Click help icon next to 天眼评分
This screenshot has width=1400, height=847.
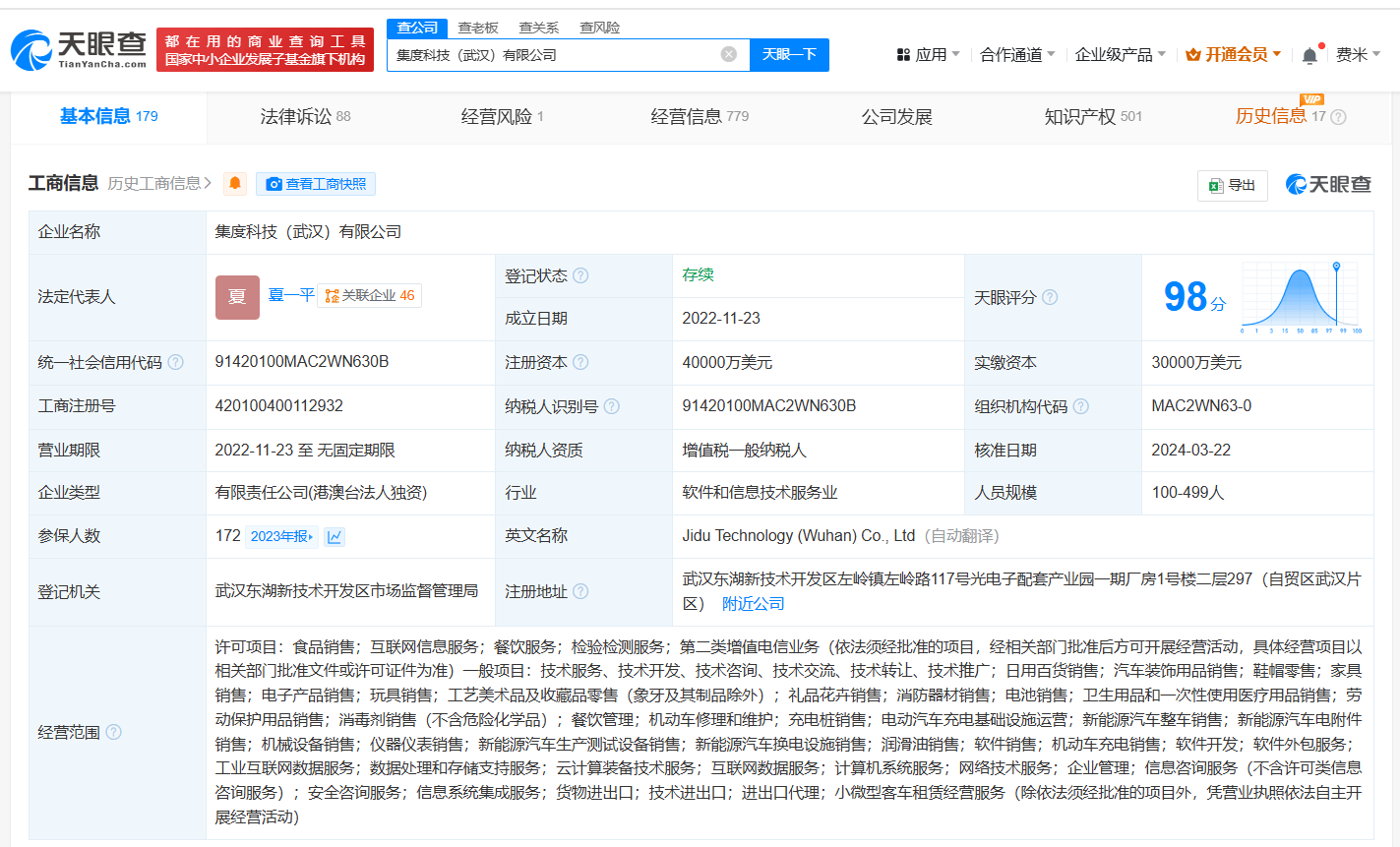tap(1050, 297)
